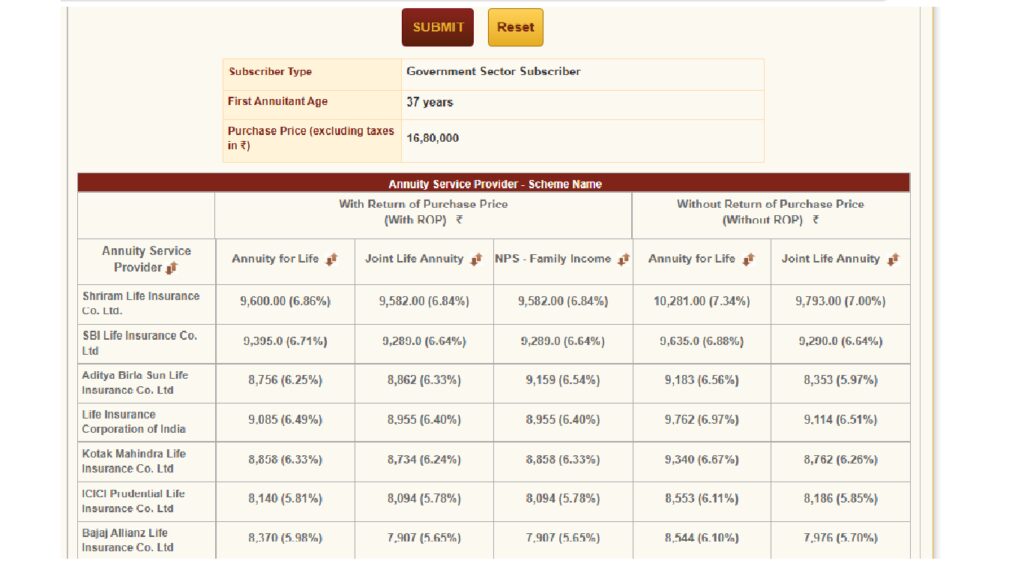This screenshot has width=1024, height=576.
Task: Click the 37 years annuitant age value
Action: pyautogui.click(x=430, y=103)
